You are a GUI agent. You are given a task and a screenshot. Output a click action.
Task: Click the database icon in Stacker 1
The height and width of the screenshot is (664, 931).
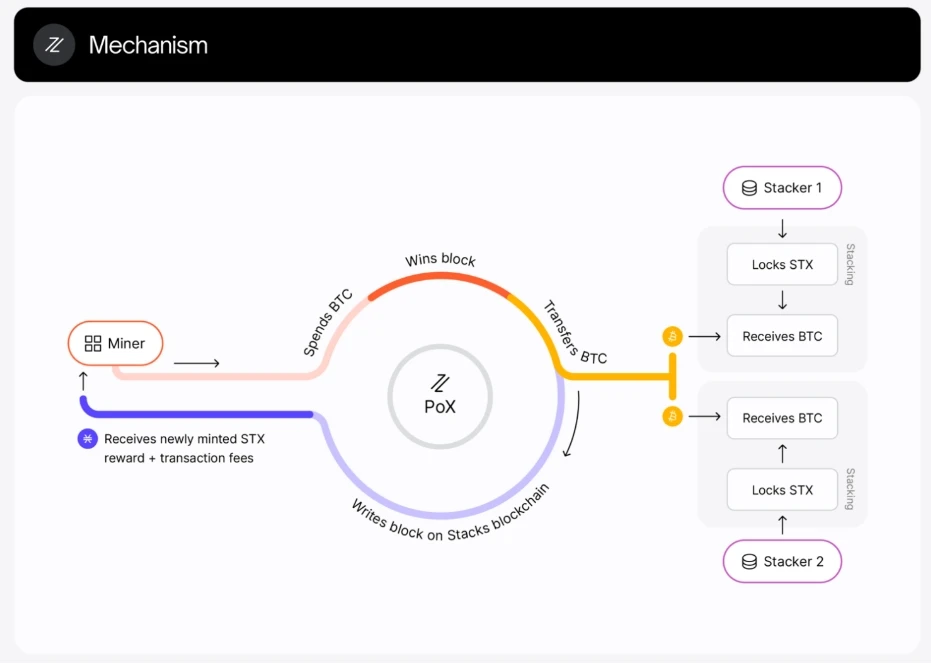[749, 188]
